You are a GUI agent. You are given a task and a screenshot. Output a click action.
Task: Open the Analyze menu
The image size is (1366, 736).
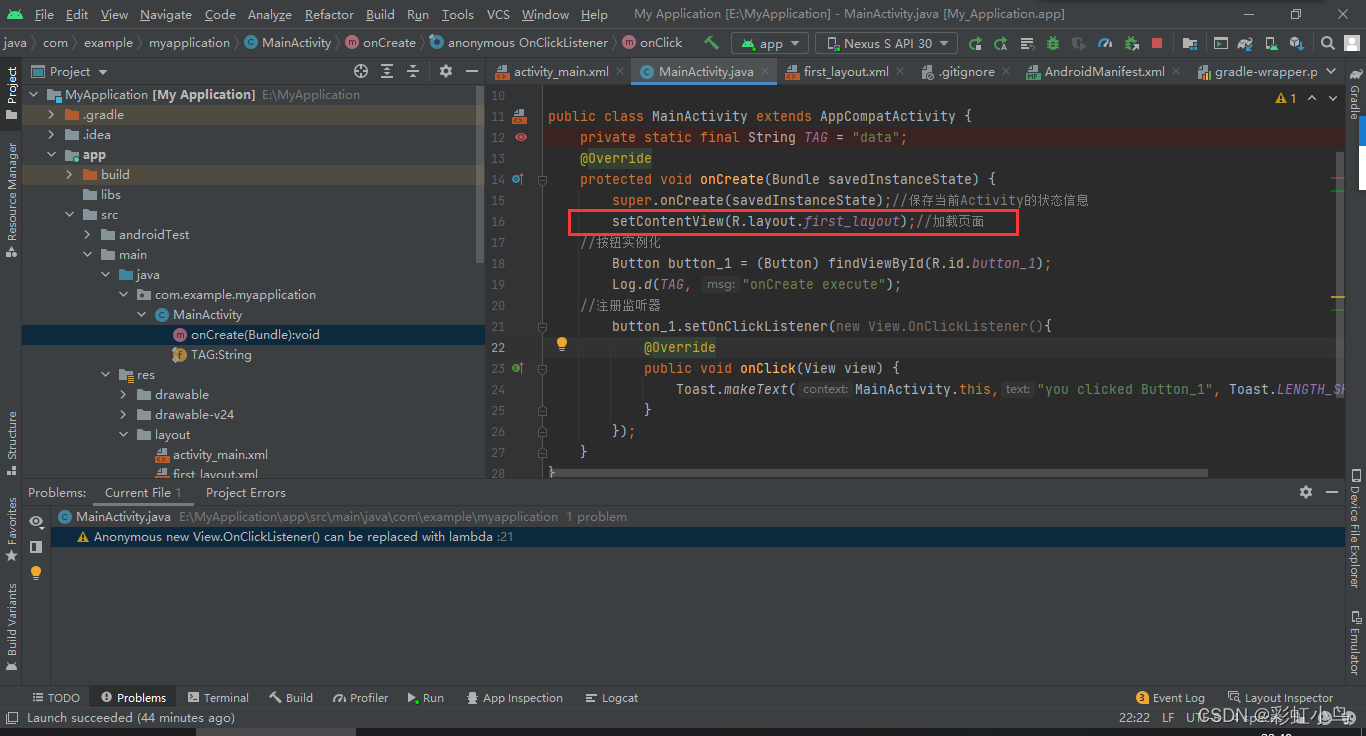tap(268, 14)
